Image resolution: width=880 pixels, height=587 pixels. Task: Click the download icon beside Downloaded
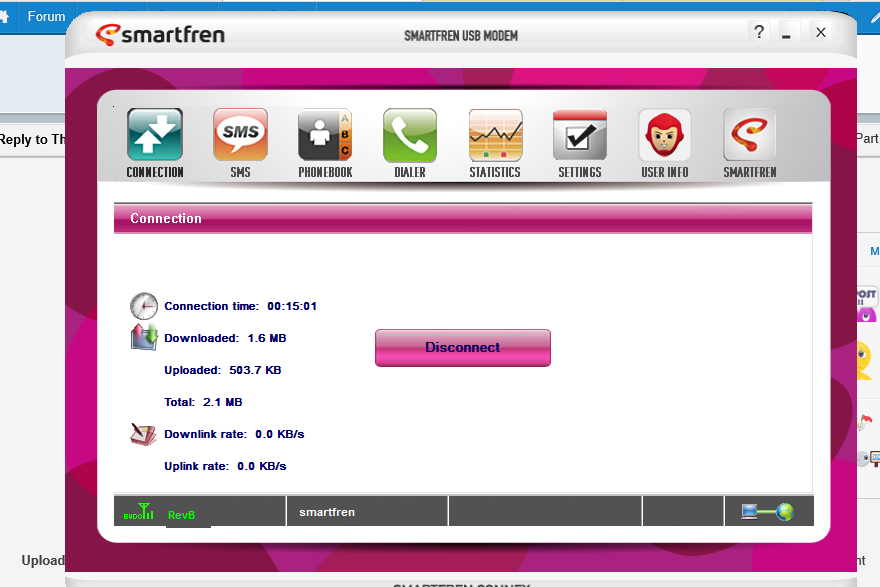(144, 337)
